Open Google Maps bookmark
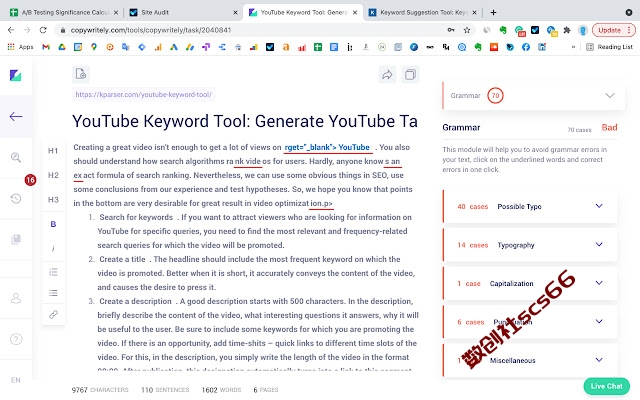 [94, 47]
